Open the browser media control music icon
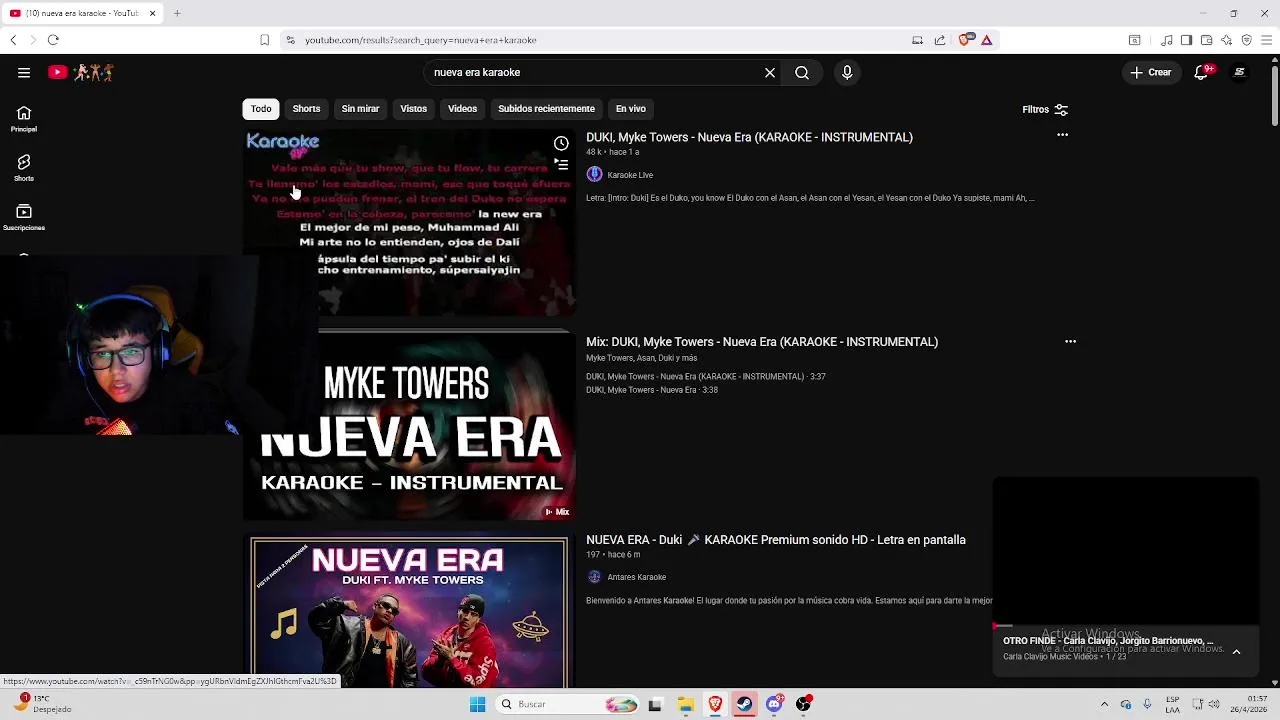Screen dimensions: 1280x720 point(1166,40)
